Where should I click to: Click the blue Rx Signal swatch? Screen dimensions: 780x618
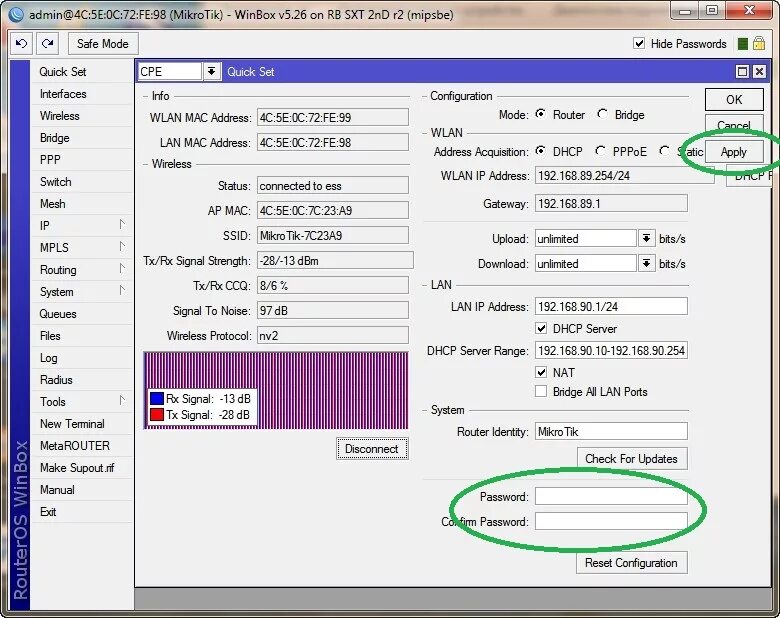[157, 399]
